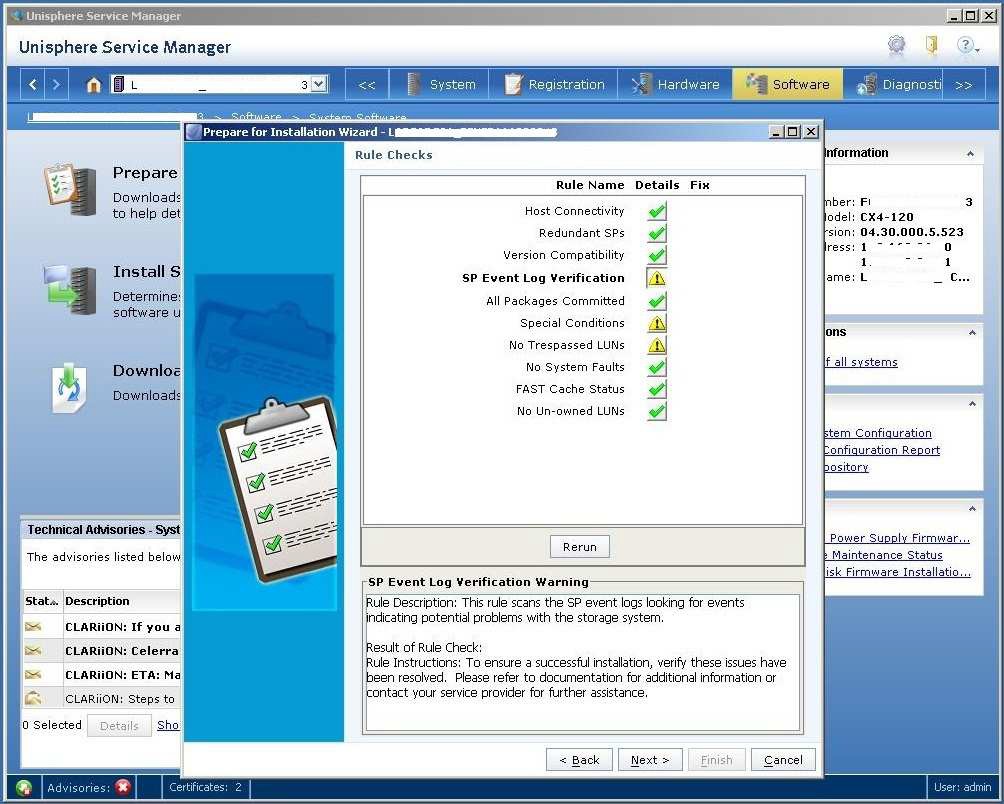The height and width of the screenshot is (804, 1004).
Task: View No System Faults check mark
Action: point(656,367)
